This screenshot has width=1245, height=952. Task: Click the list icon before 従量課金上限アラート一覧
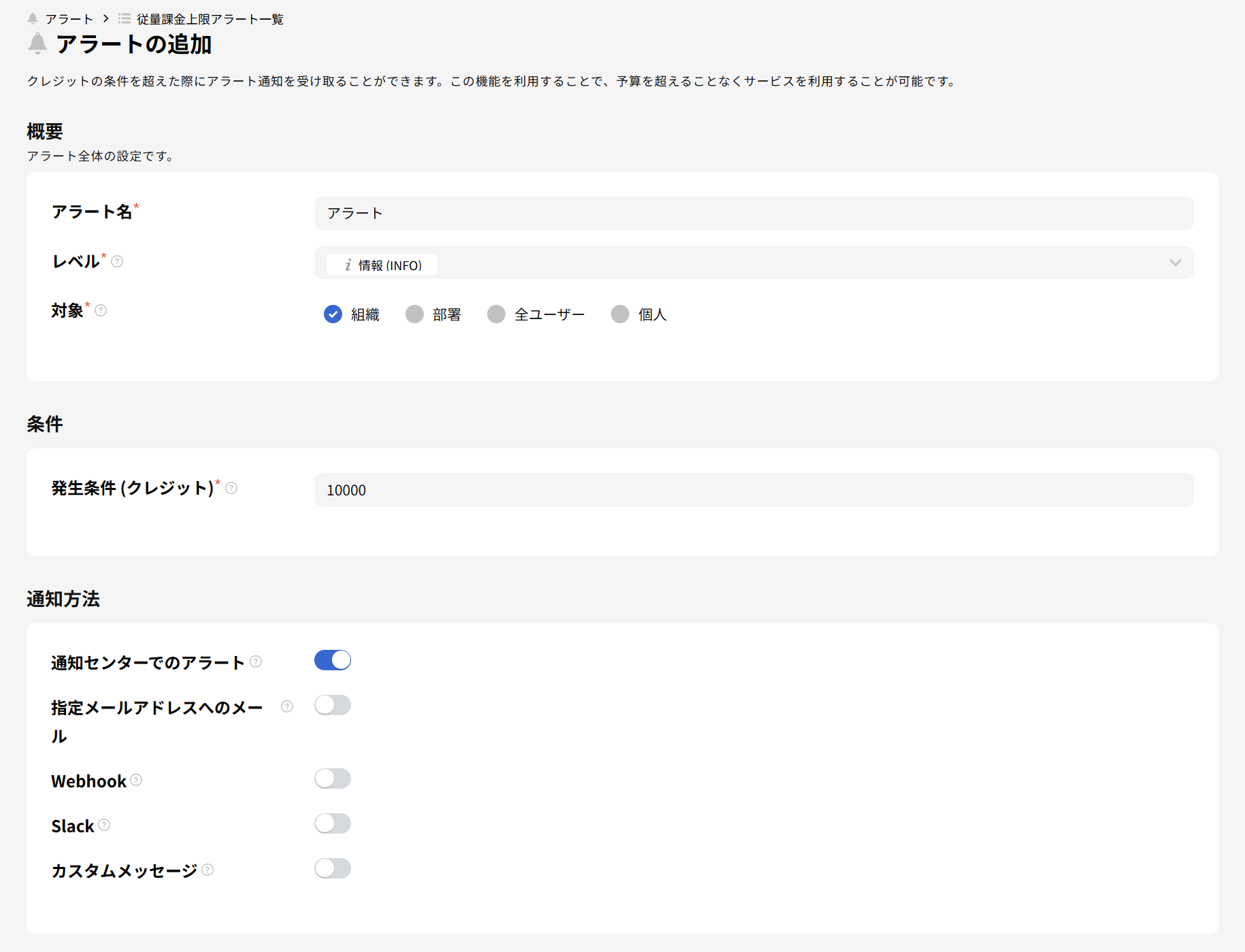point(124,18)
